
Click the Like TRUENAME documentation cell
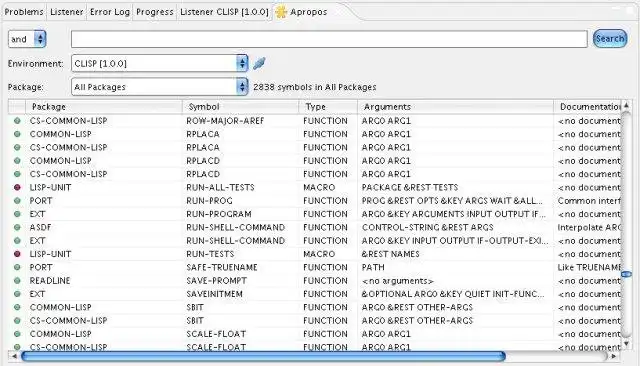589,267
